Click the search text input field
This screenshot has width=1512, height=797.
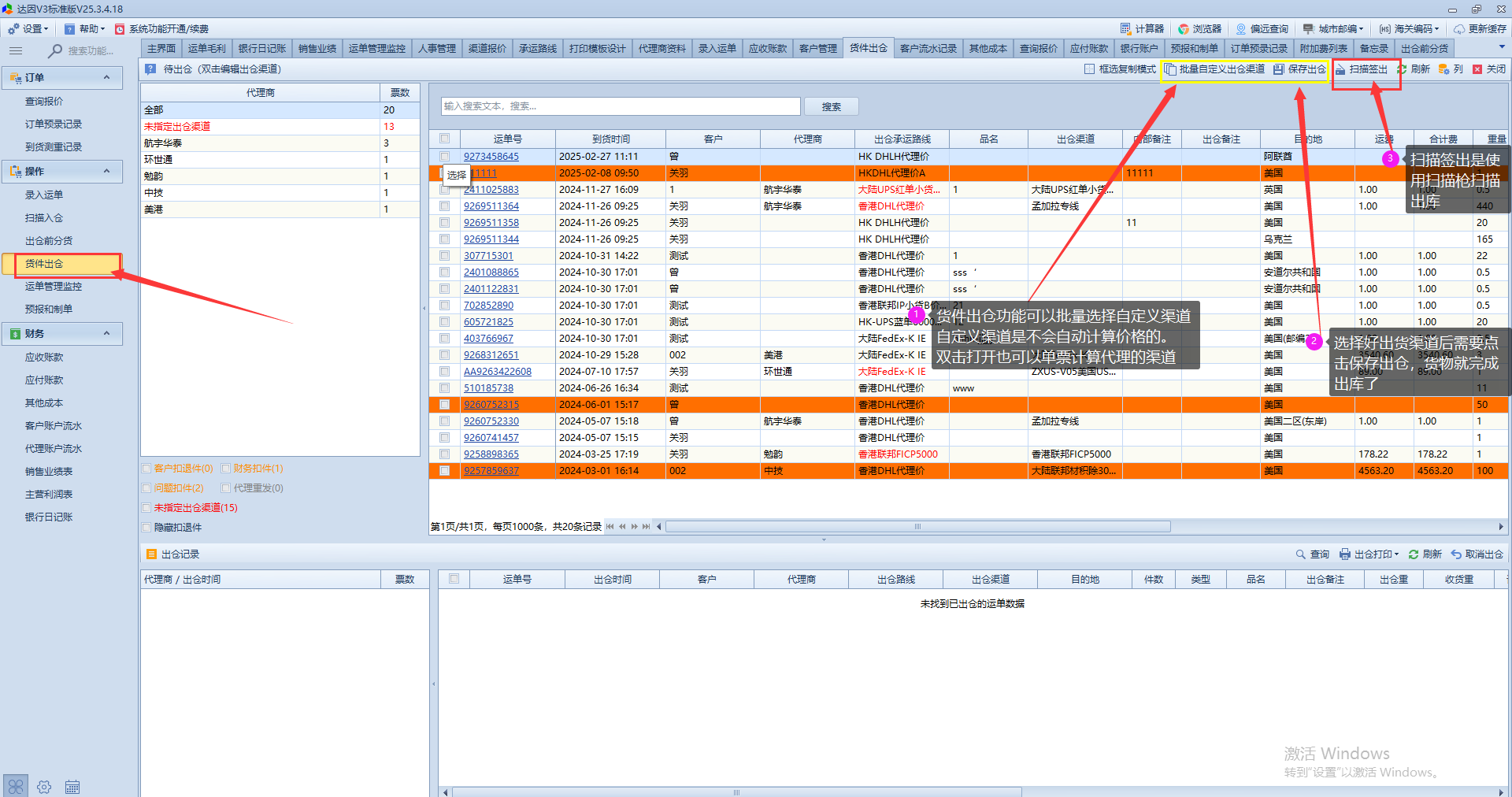pyautogui.click(x=621, y=106)
